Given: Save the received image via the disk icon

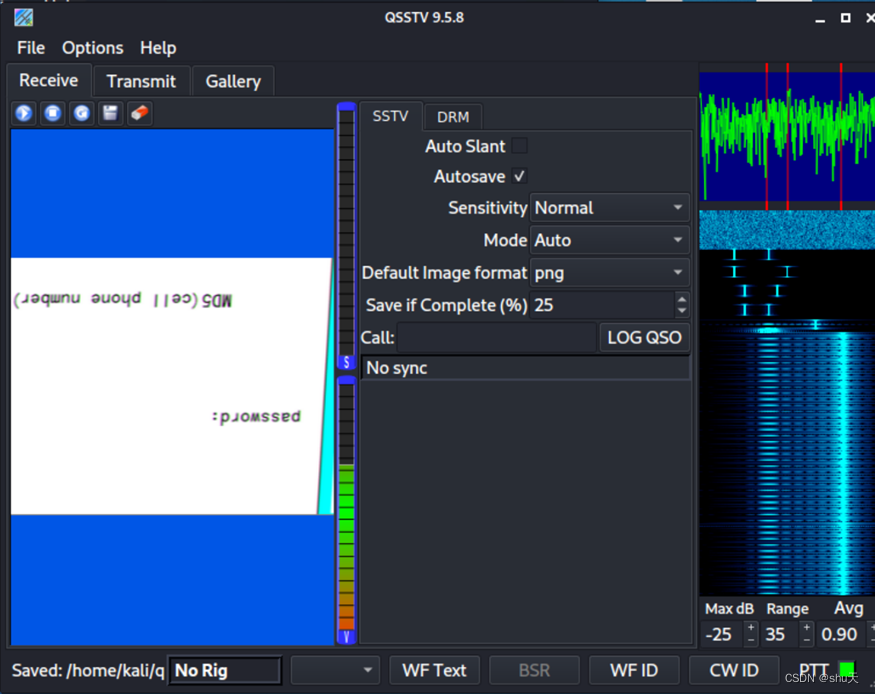Looking at the screenshot, I should pos(110,113).
